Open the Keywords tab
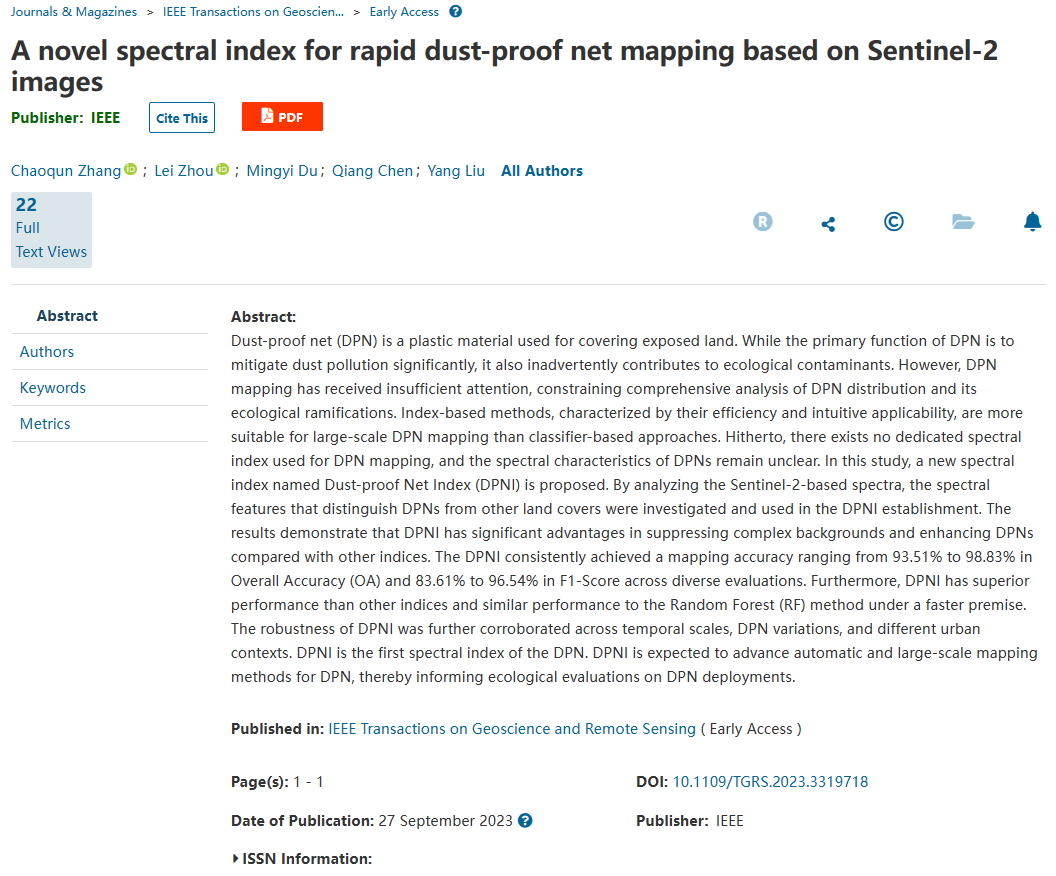This screenshot has height=876, width=1056. 53,388
